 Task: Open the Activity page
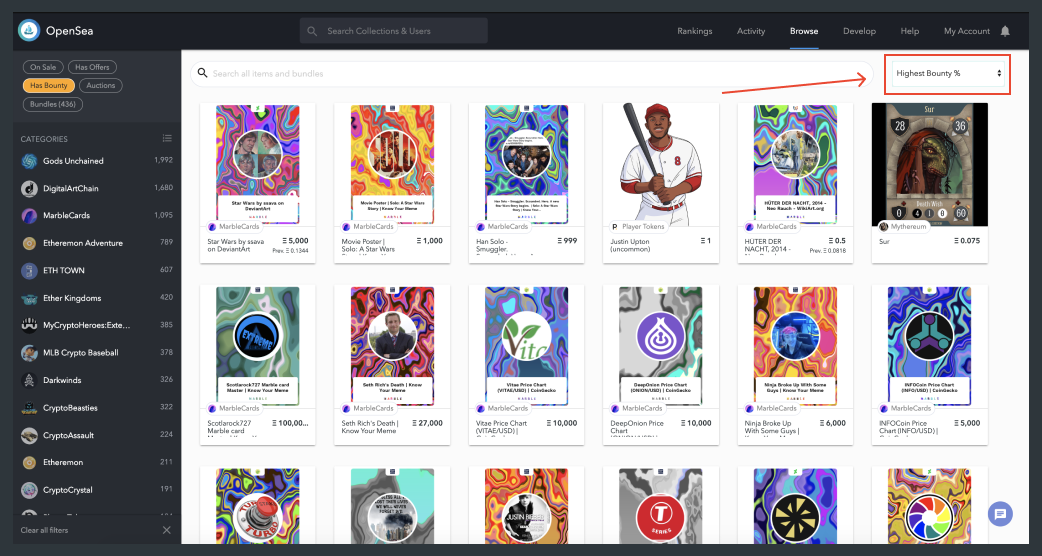[751, 31]
